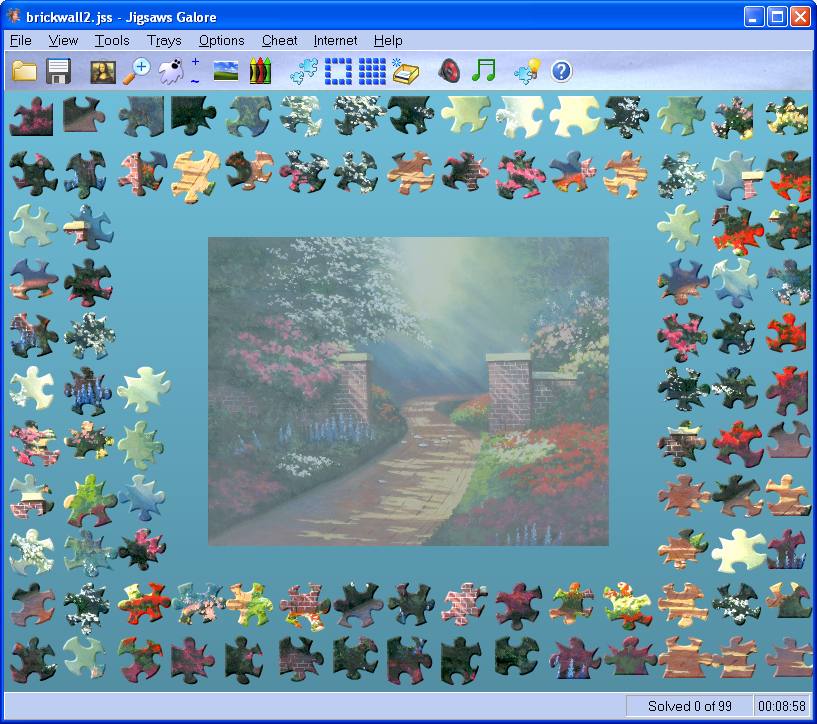Open the File menu
The height and width of the screenshot is (724, 817).
coord(21,41)
